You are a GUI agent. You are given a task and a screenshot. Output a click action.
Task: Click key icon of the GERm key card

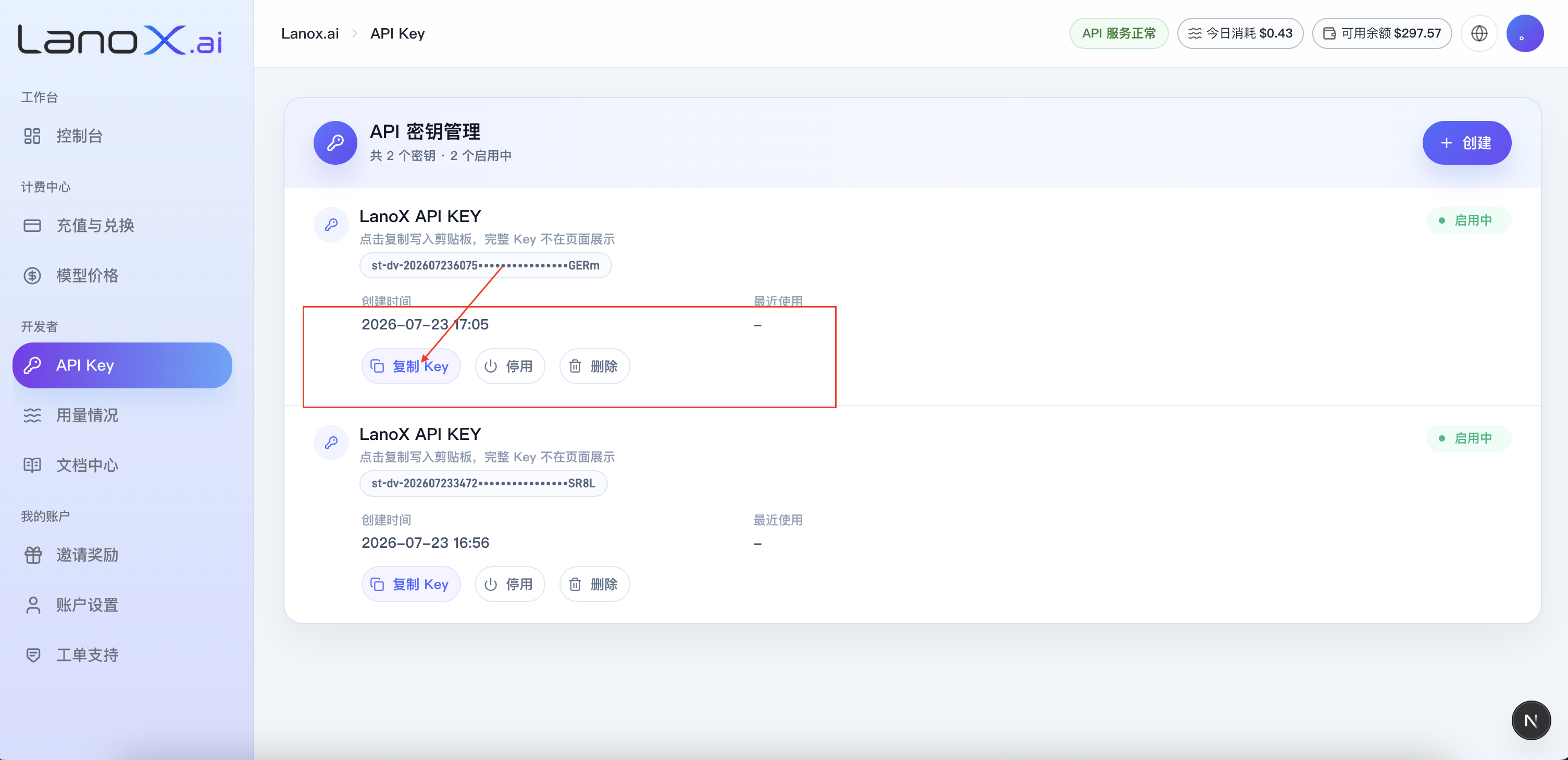click(x=331, y=225)
